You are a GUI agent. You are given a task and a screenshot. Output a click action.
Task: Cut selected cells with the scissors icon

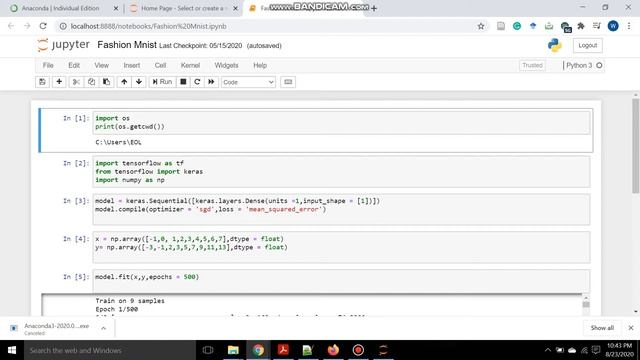pos(76,82)
